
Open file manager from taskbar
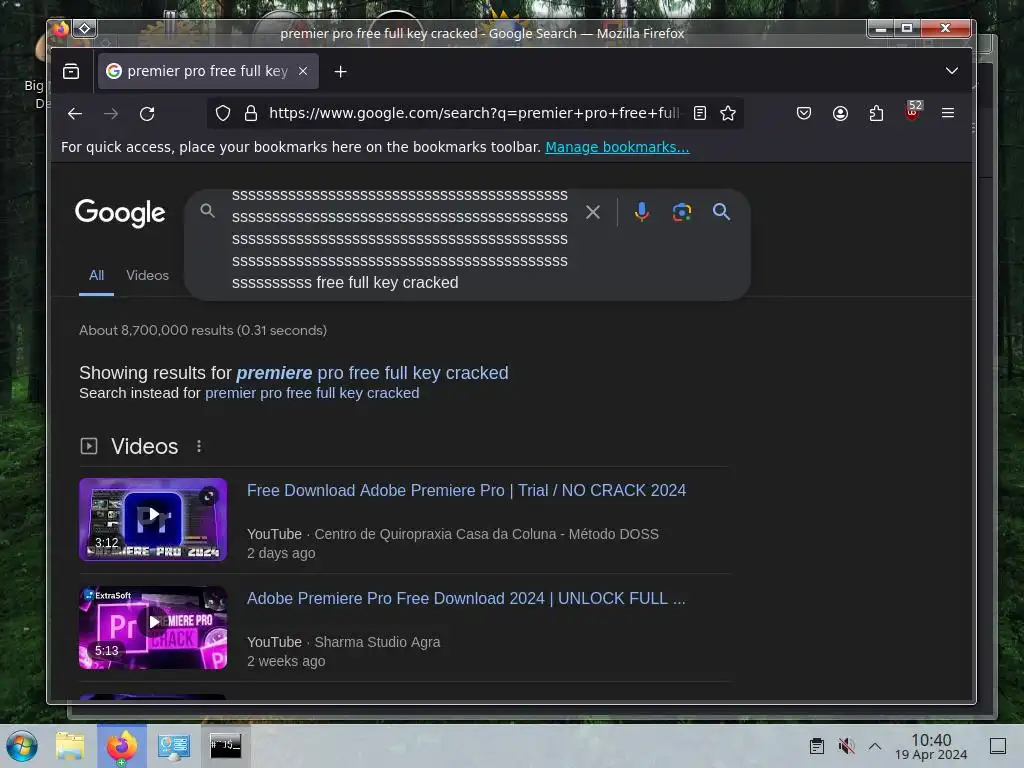click(x=70, y=746)
